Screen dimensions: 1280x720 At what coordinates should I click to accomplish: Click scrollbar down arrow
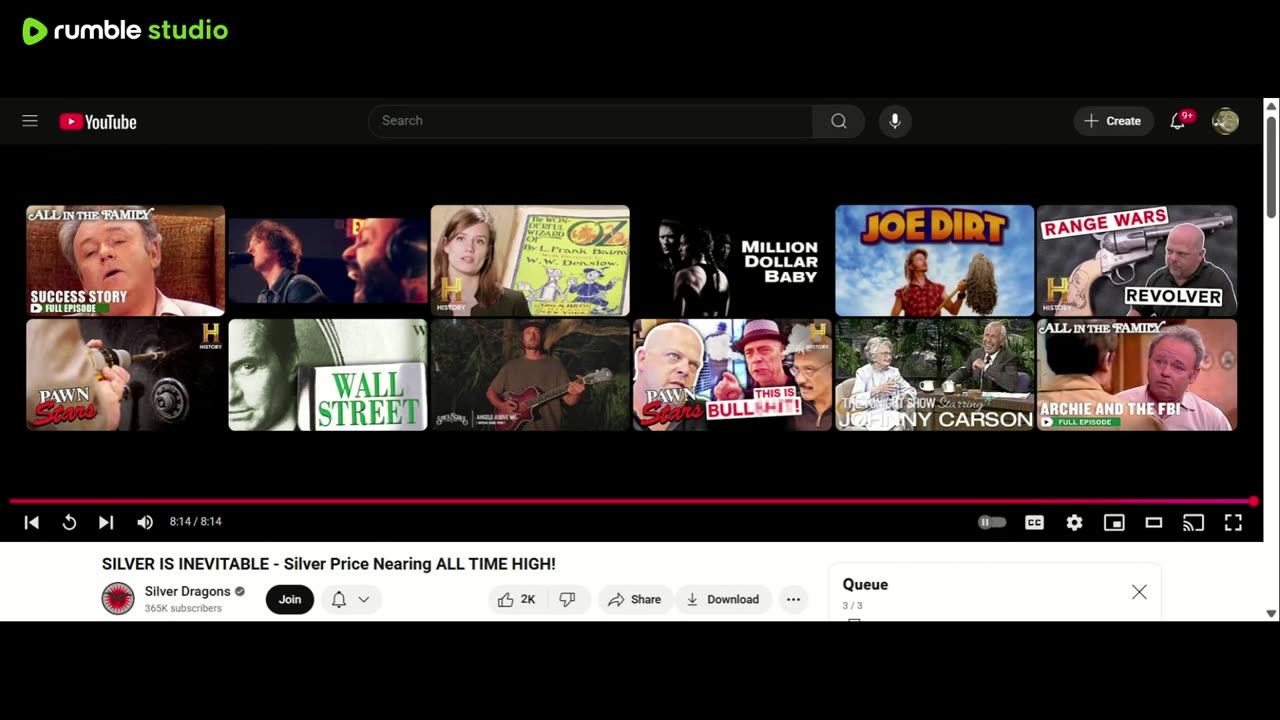pyautogui.click(x=1271, y=614)
